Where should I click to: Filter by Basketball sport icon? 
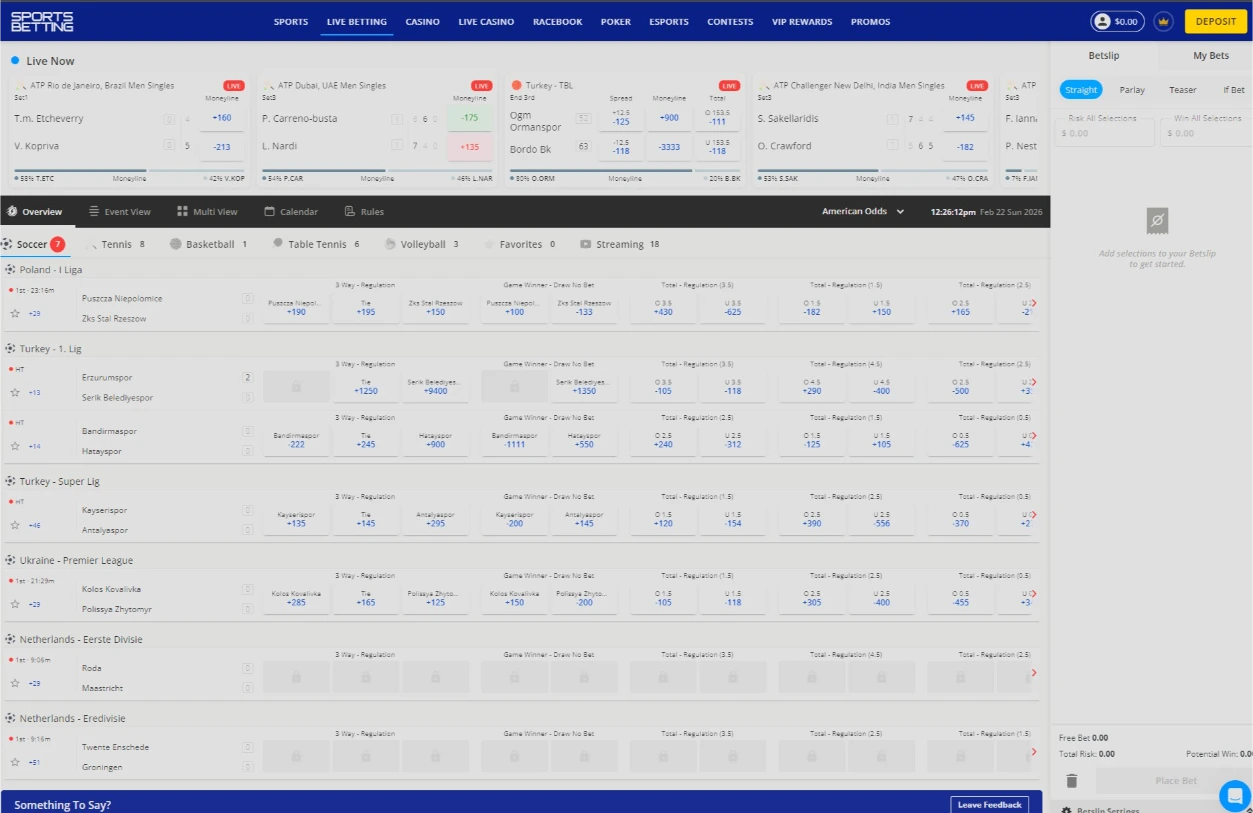click(x=176, y=244)
